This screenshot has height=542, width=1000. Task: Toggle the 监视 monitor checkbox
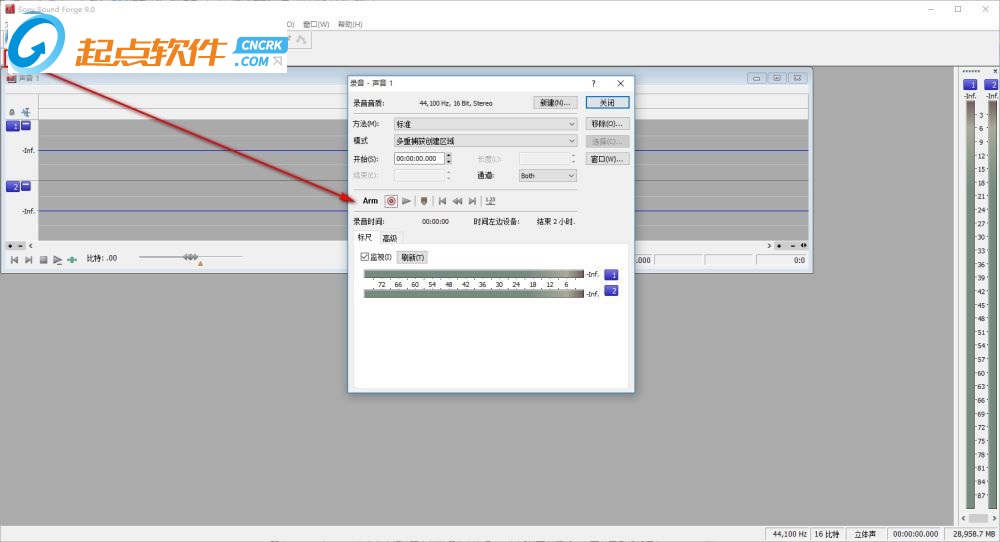click(x=365, y=257)
